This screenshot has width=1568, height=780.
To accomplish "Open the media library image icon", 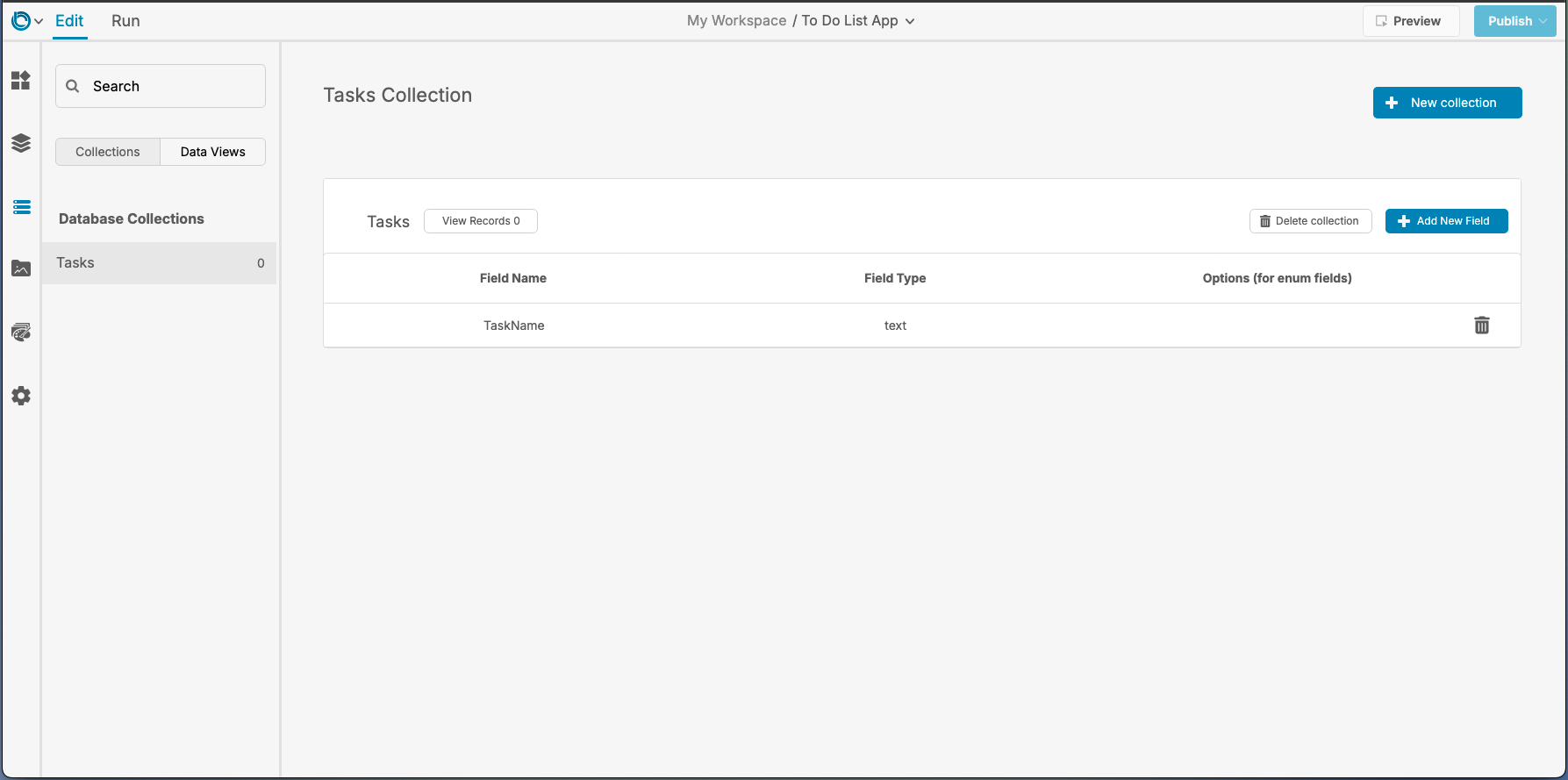I will [x=21, y=268].
